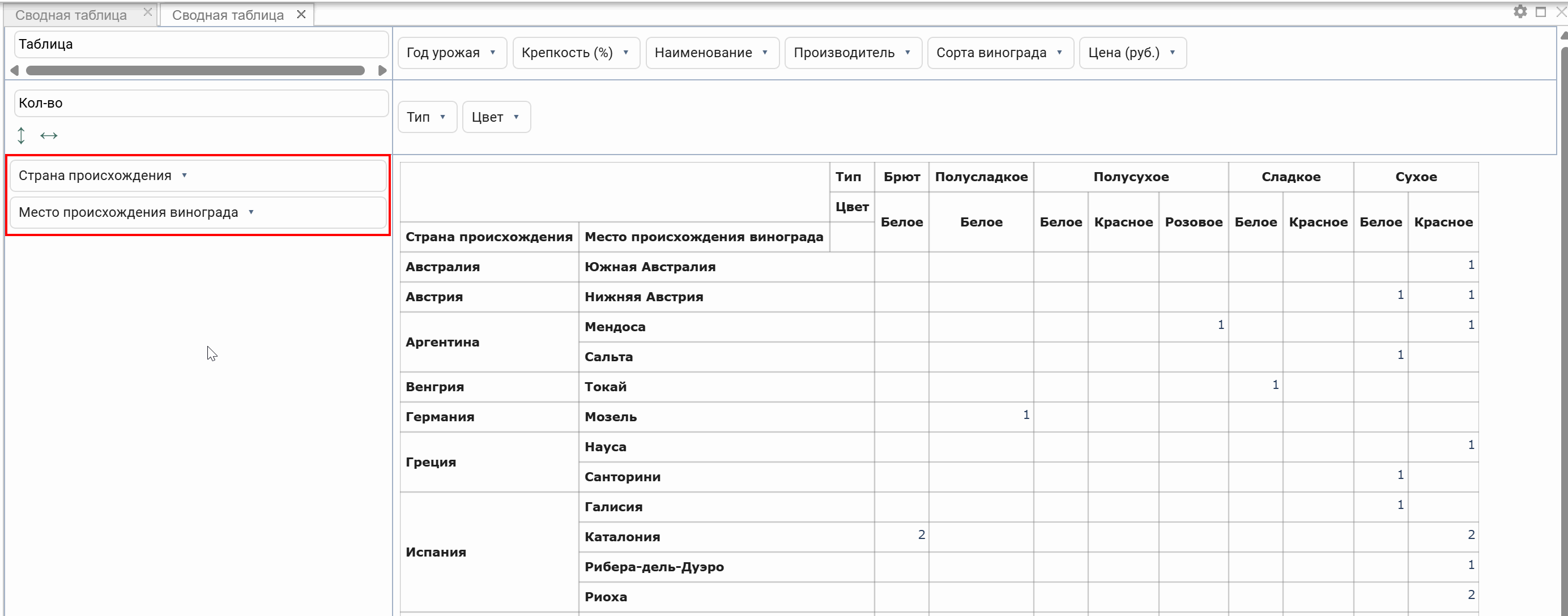Screen dimensions: 1568x616
Task: Click the Брют column header
Action: pyautogui.click(x=901, y=177)
